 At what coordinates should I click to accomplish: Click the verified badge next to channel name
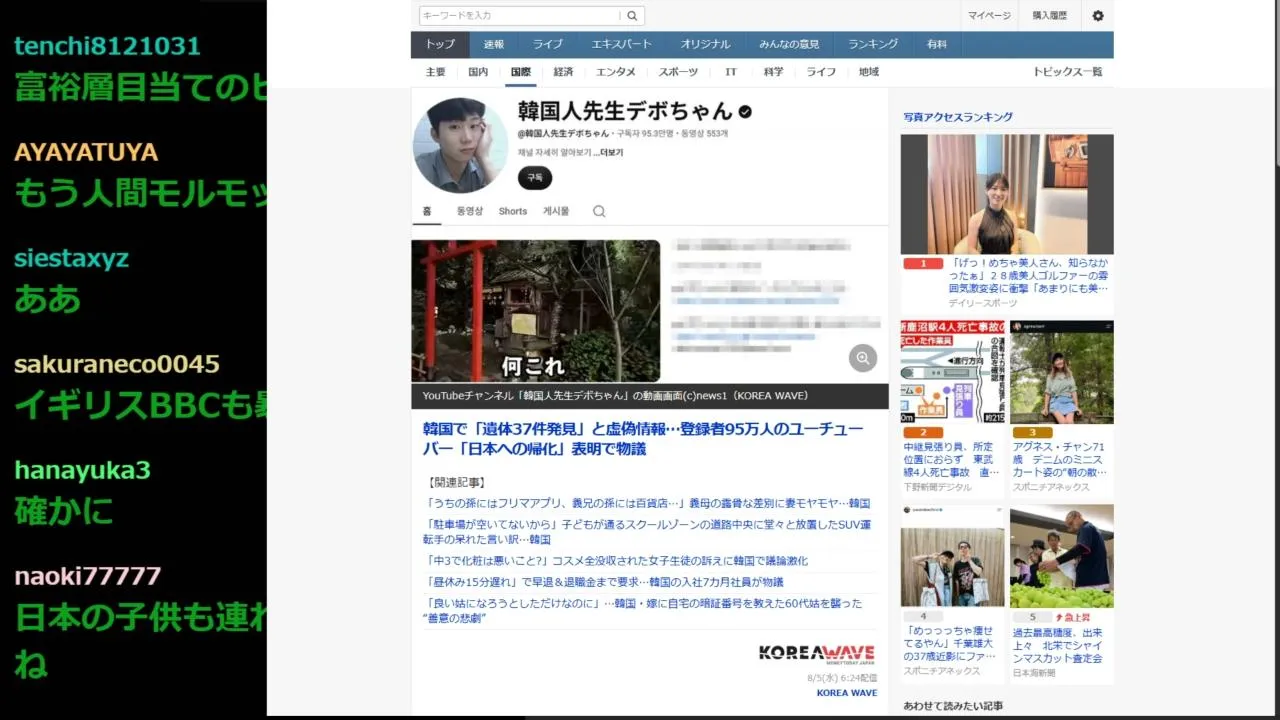pos(745,111)
